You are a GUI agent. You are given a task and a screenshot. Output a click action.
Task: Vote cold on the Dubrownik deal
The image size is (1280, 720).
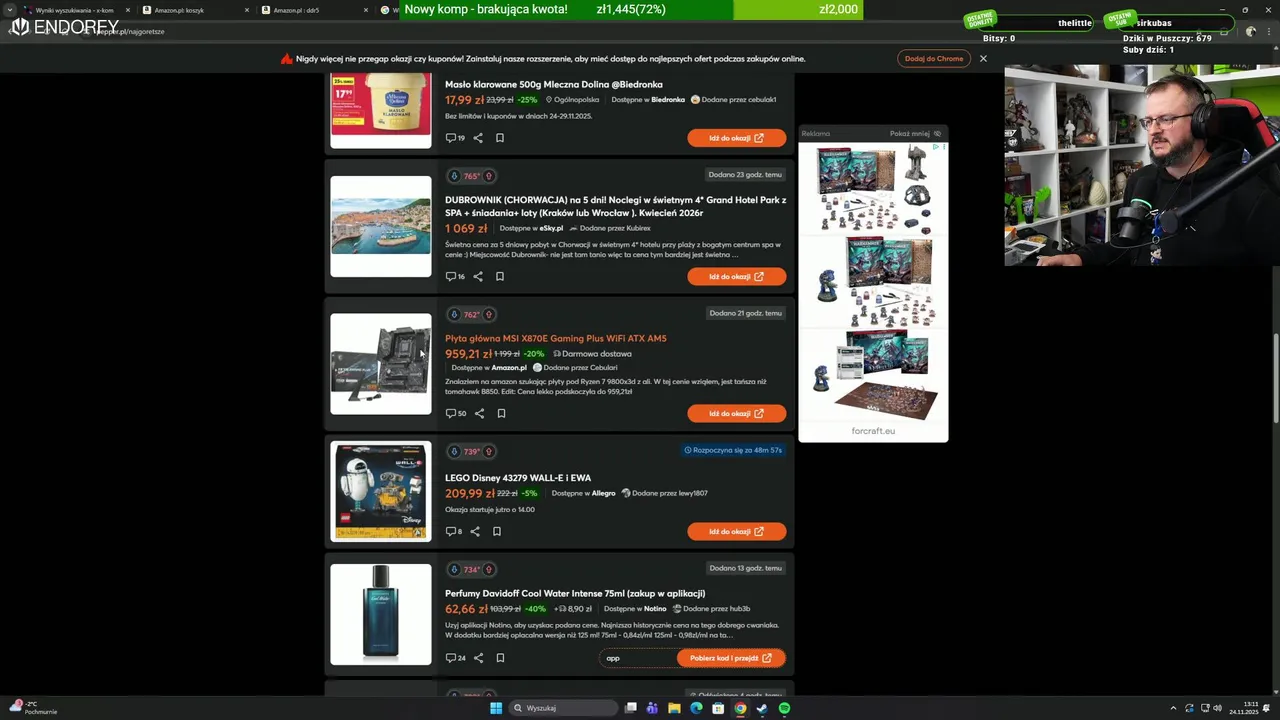[x=454, y=176]
